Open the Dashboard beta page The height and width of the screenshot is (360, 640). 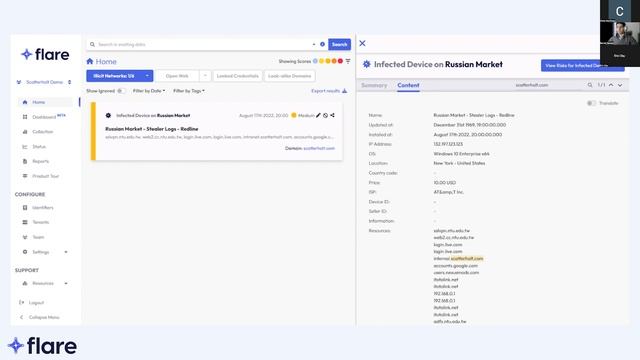pyautogui.click(x=44, y=117)
